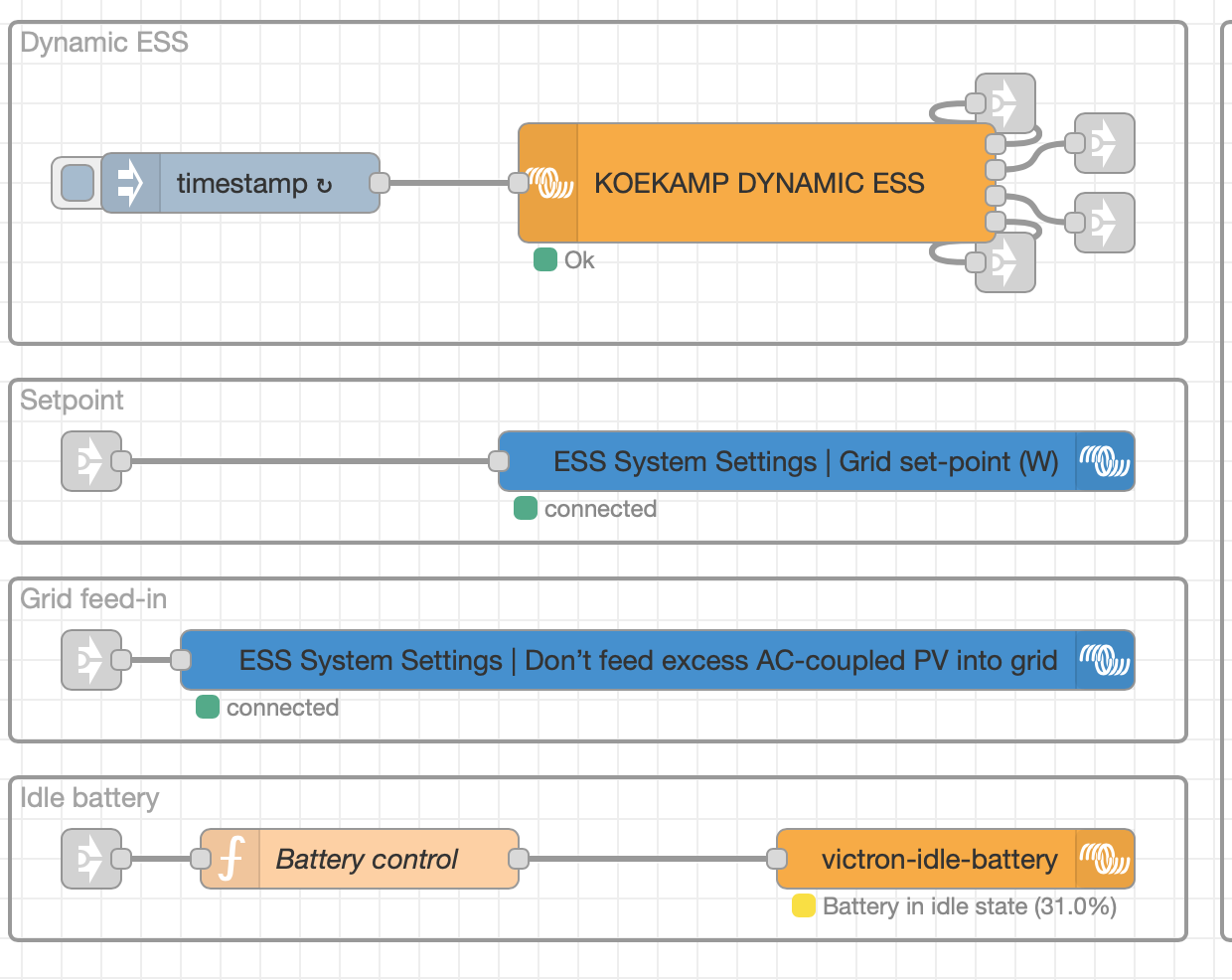Click the link-in node inside Setpoint group
Viewport: 1232px width, 980px height.
(90, 461)
